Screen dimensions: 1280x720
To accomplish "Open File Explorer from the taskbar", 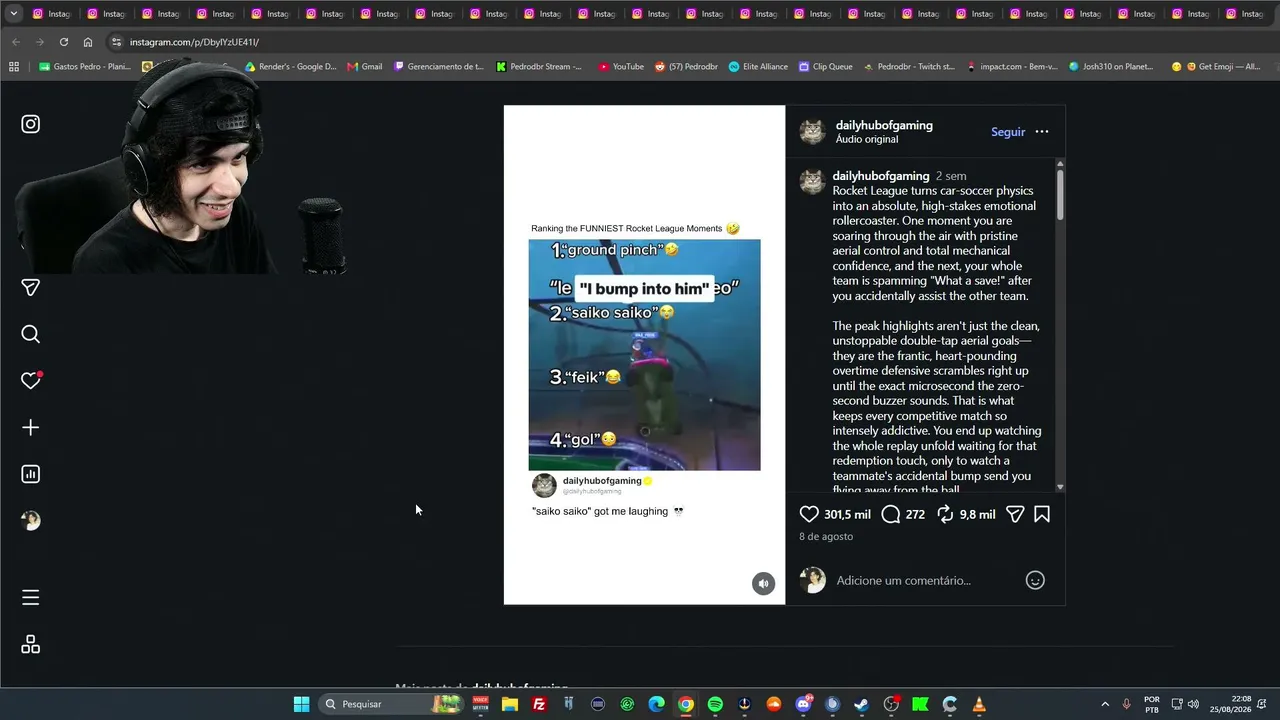I will tap(510, 704).
